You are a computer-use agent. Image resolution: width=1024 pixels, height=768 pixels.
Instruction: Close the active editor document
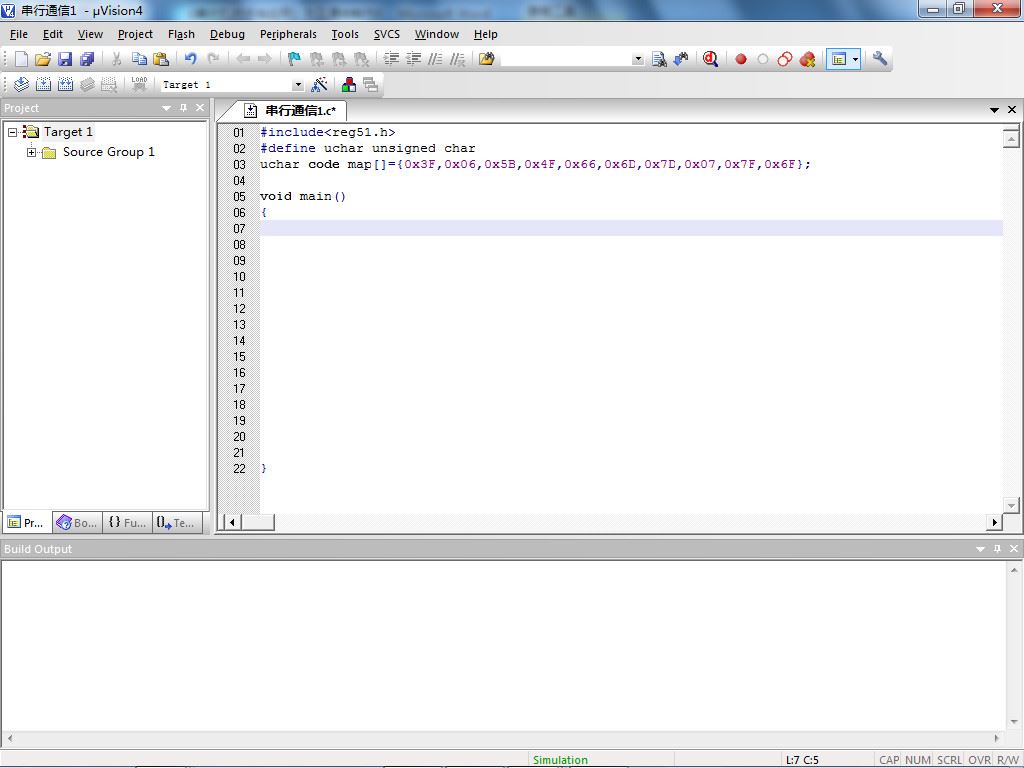(1012, 110)
